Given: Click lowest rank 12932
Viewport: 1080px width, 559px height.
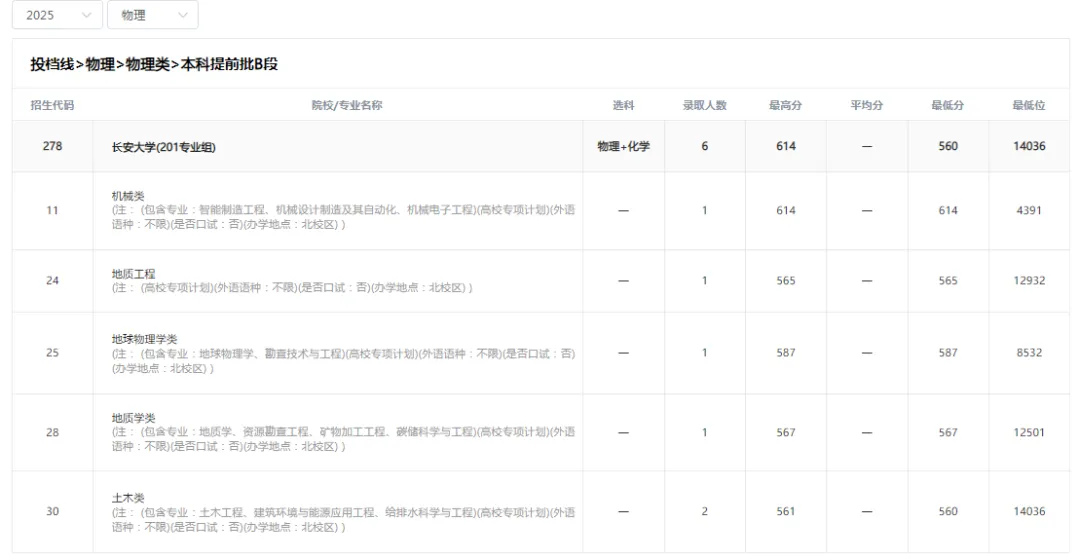Looking at the screenshot, I should 1029,281.
